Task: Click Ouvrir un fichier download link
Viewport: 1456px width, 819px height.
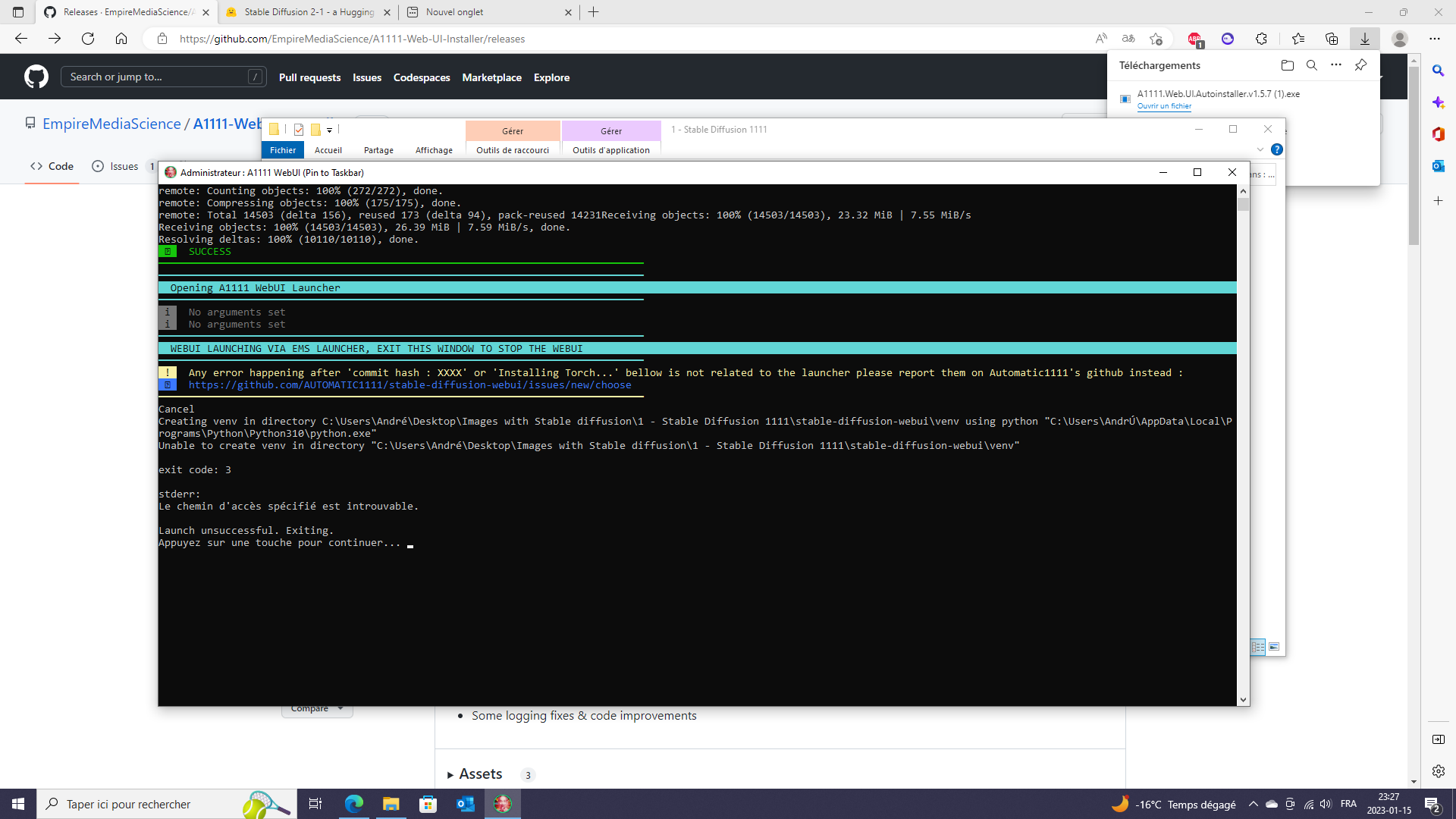Action: point(1164,106)
